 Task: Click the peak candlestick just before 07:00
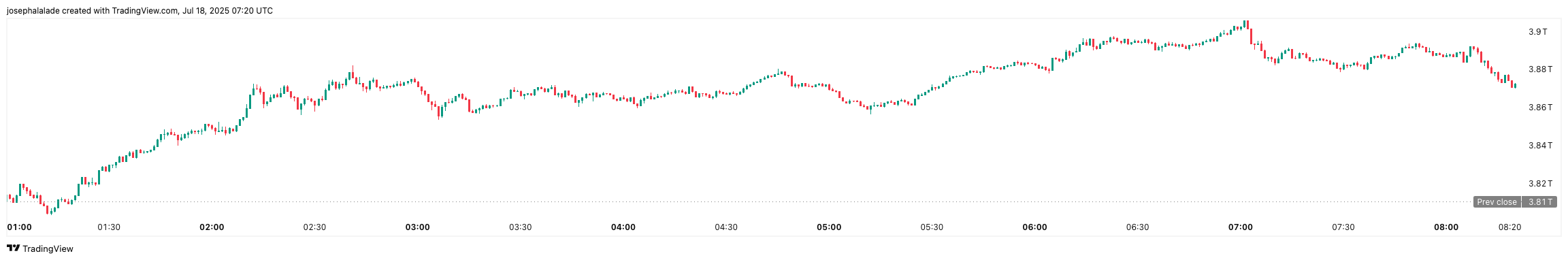1245,25
